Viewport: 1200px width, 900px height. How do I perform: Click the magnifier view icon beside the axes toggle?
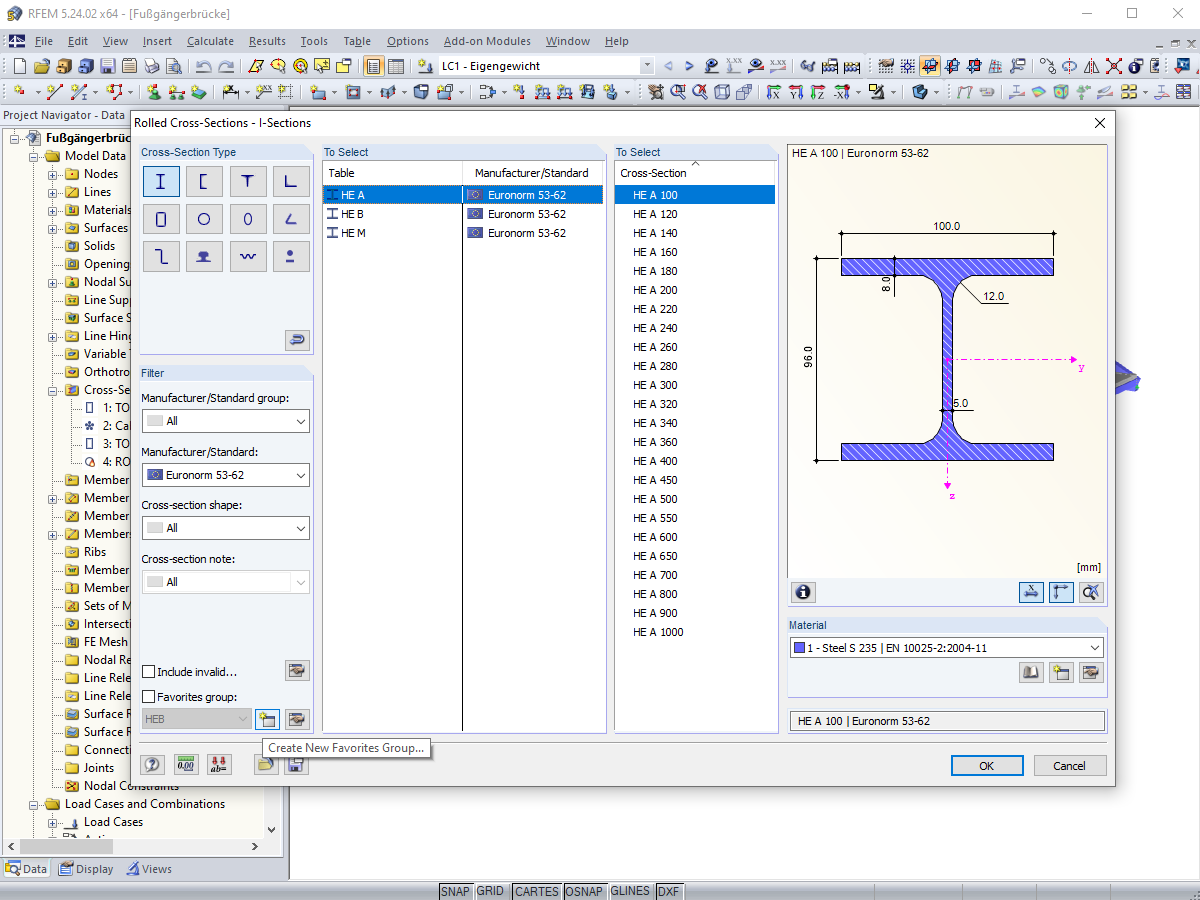(x=1091, y=592)
